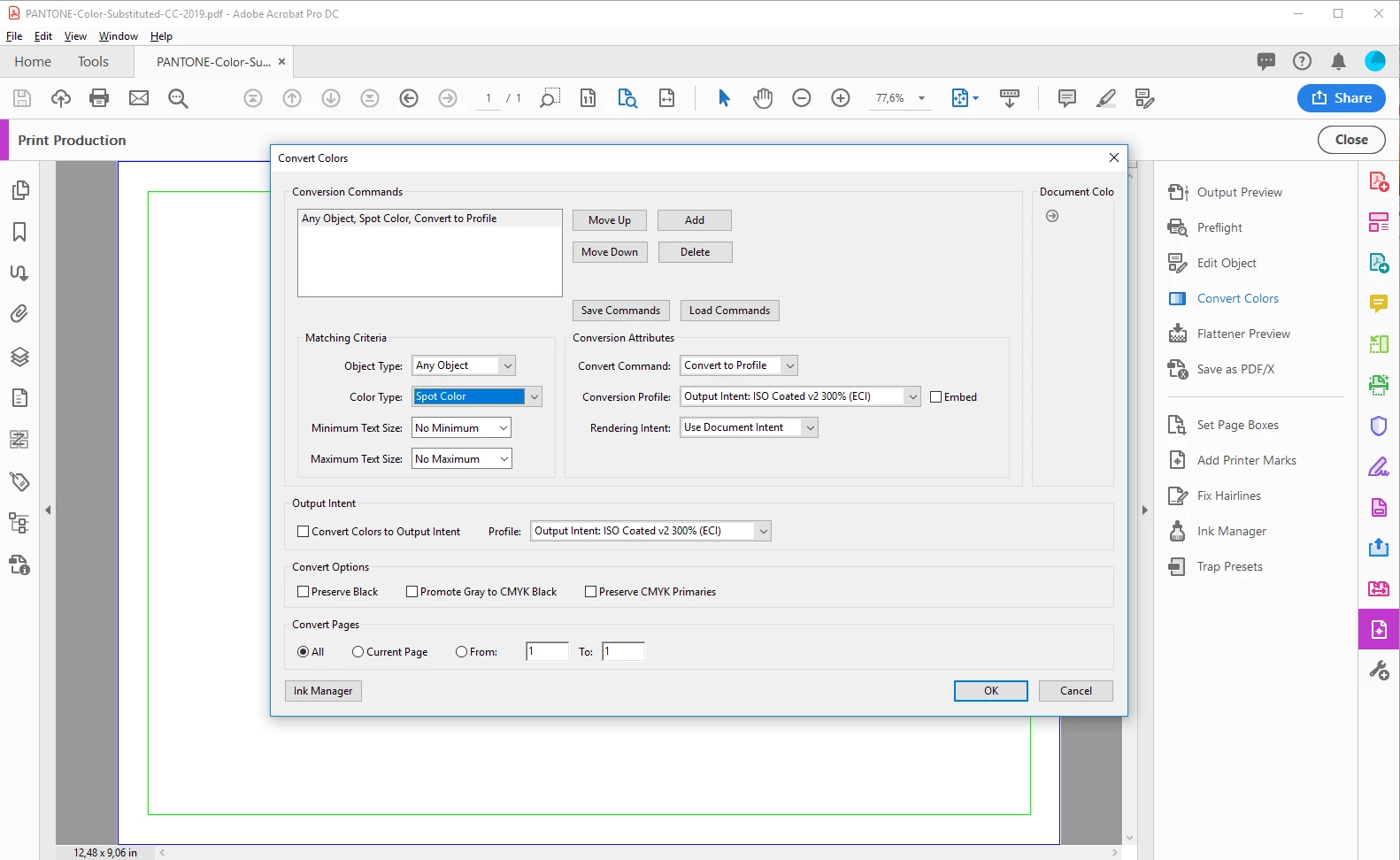Image resolution: width=1400 pixels, height=860 pixels.
Task: Click the Add command button
Action: tap(695, 220)
